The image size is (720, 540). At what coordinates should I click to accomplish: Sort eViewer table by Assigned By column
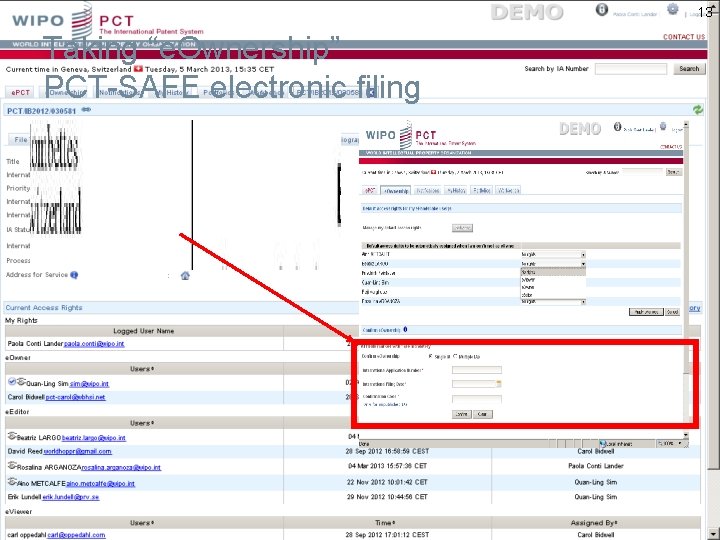pyautogui.click(x=594, y=523)
